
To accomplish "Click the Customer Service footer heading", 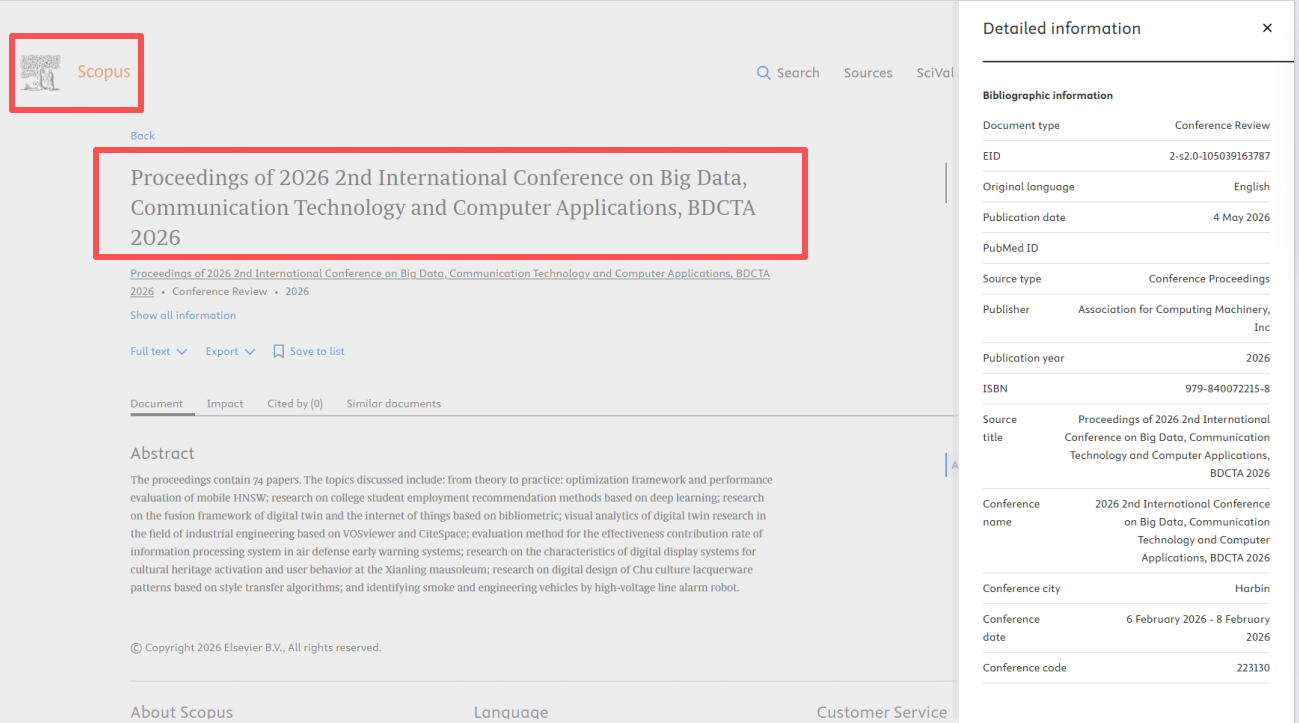I will (882, 713).
